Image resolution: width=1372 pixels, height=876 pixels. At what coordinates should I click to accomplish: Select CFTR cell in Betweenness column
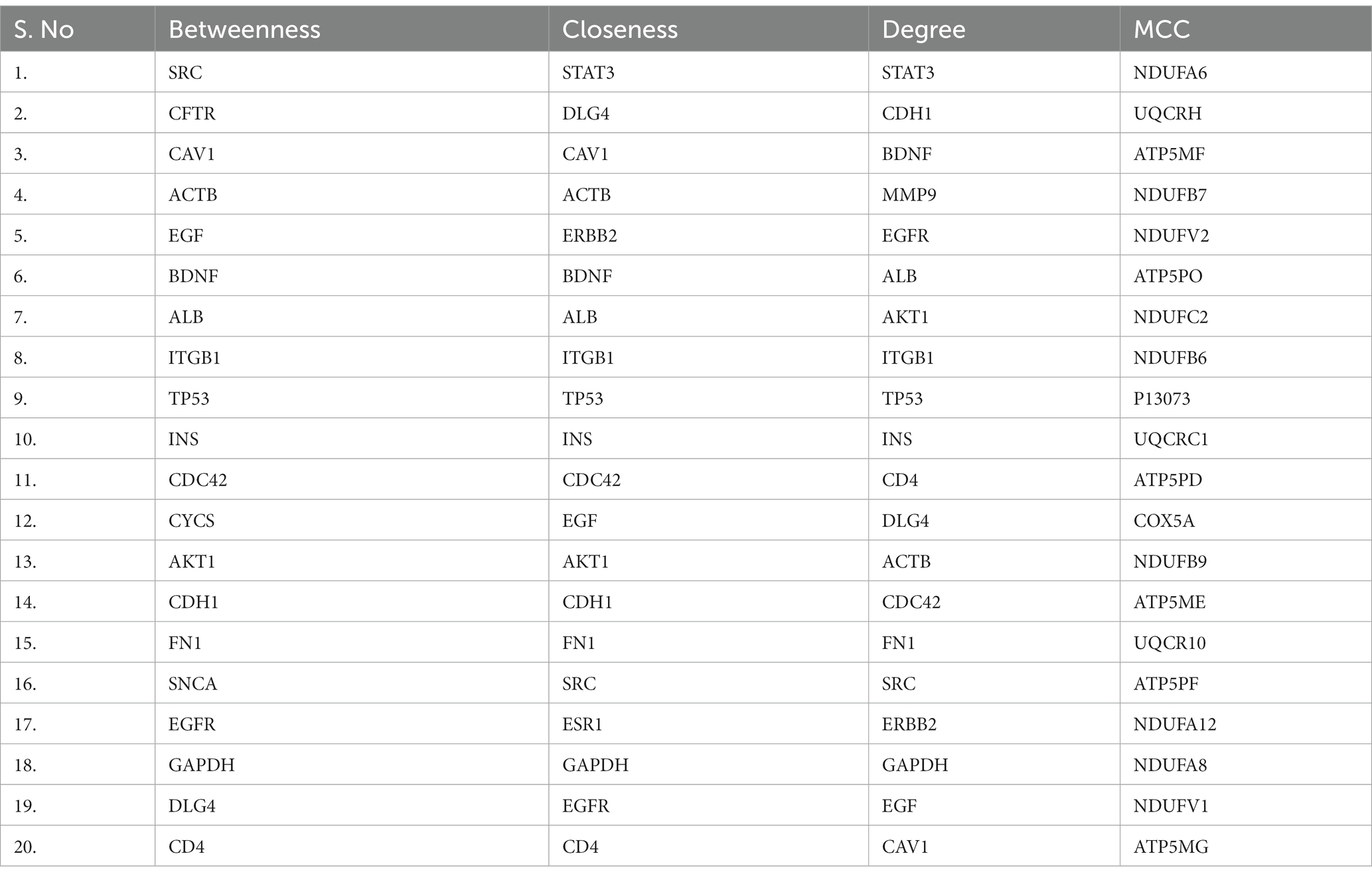[x=352, y=113]
